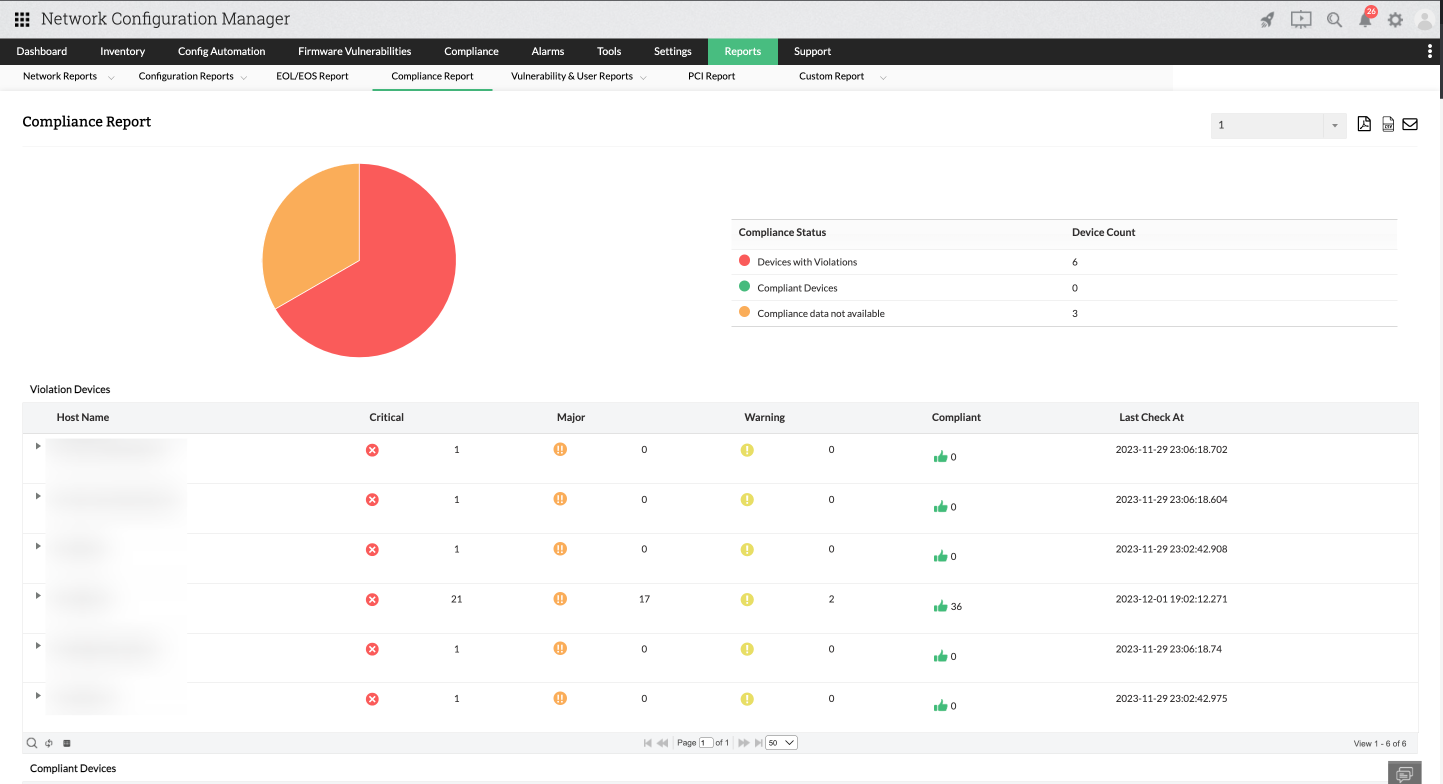This screenshot has height=784, width=1443.
Task: Open the PCI Report tab
Action: (x=711, y=76)
